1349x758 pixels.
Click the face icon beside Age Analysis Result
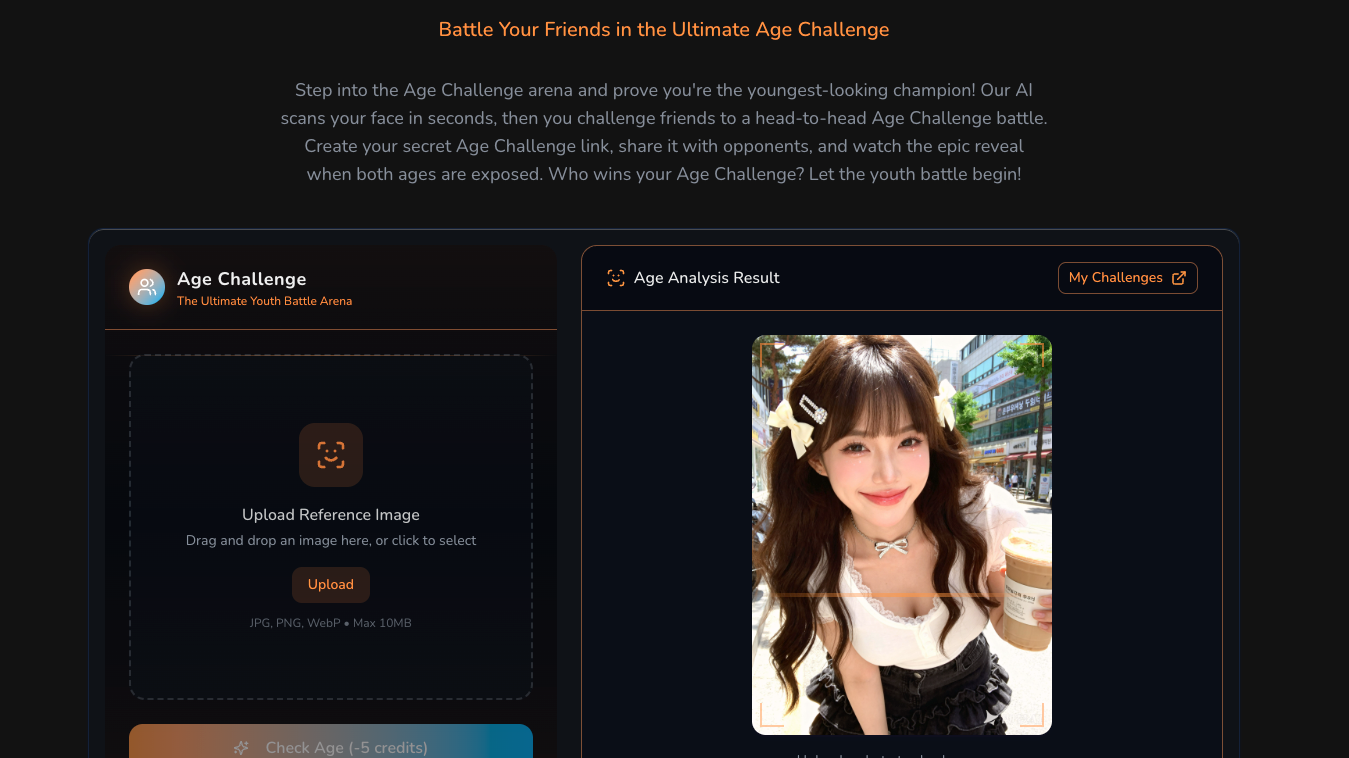[616, 278]
